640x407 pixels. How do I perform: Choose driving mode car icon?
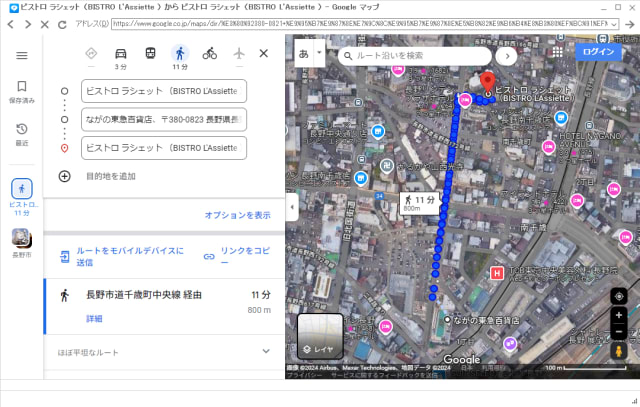click(120, 53)
